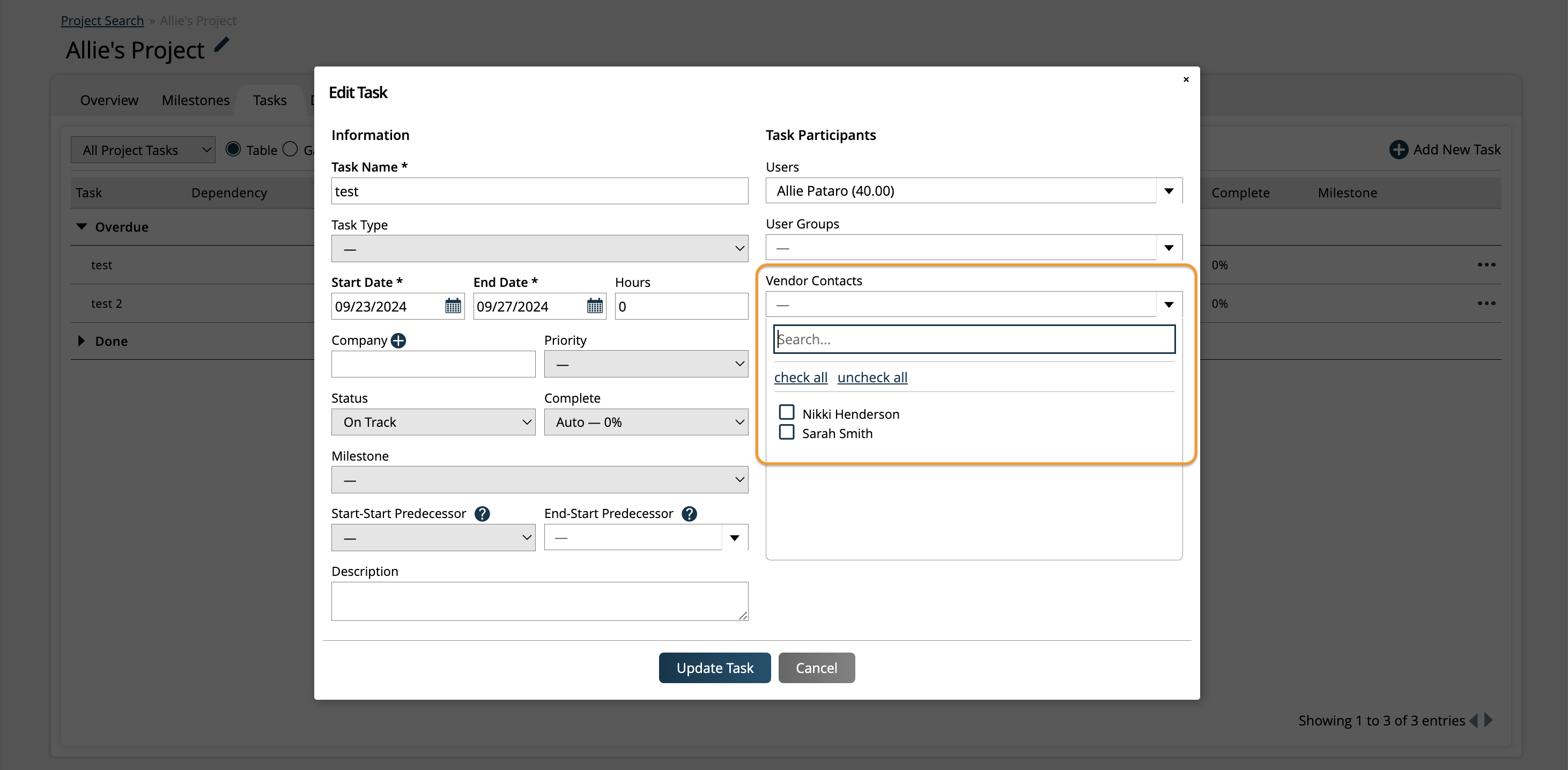Click the Complete column header in the table
The height and width of the screenshot is (770, 1568).
click(1240, 193)
